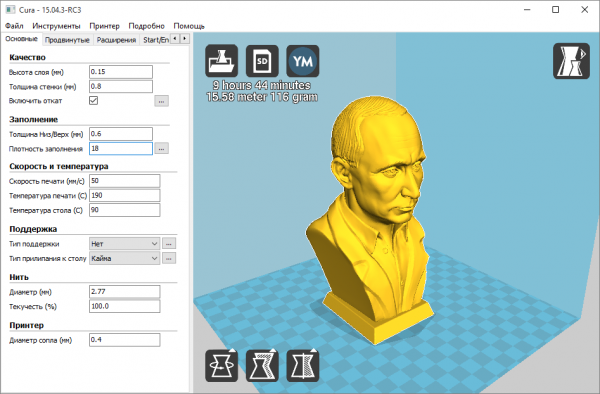
Task: Click the tab scroll left arrow
Action: 175,39
